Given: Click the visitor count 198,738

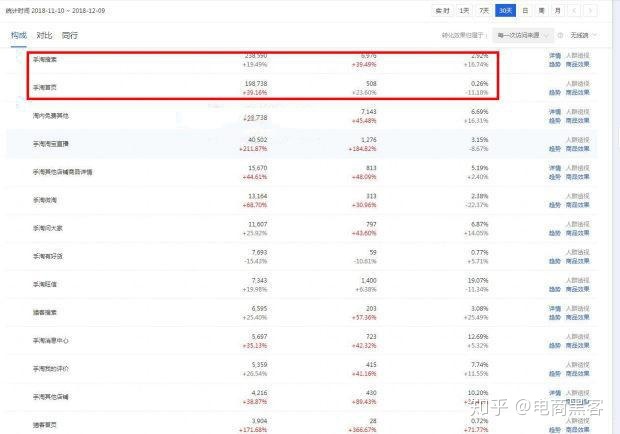Looking at the screenshot, I should pyautogui.click(x=256, y=84).
